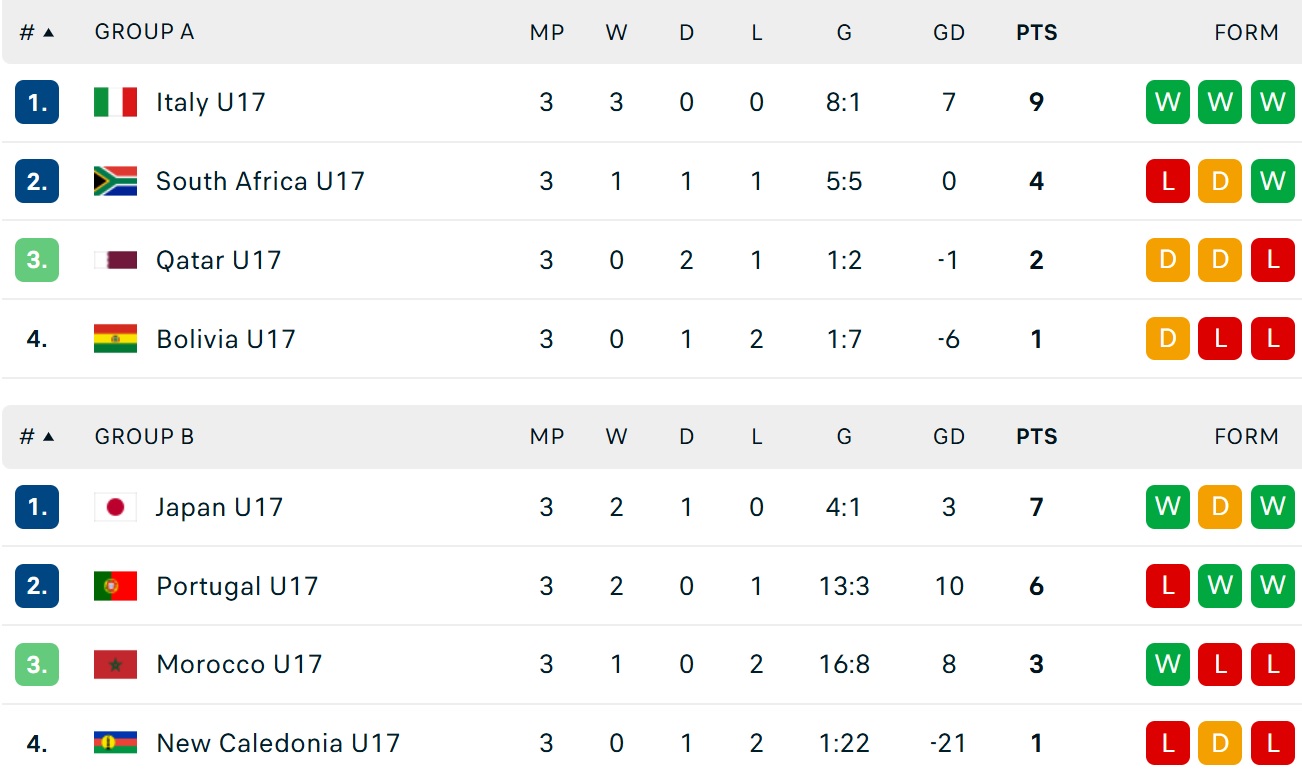The height and width of the screenshot is (777, 1302).
Task: Click South Africa's red L form badge
Action: 1167,181
